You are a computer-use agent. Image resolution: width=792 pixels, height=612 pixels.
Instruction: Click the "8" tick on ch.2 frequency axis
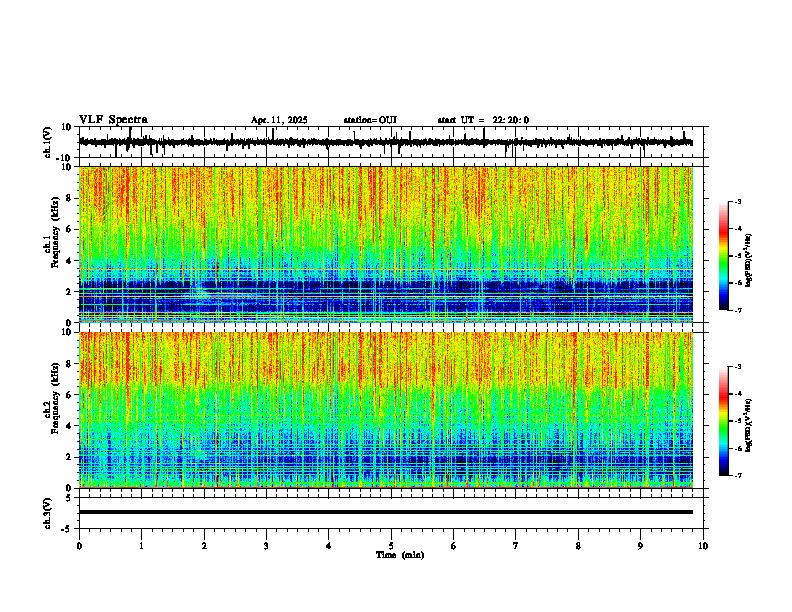point(70,364)
